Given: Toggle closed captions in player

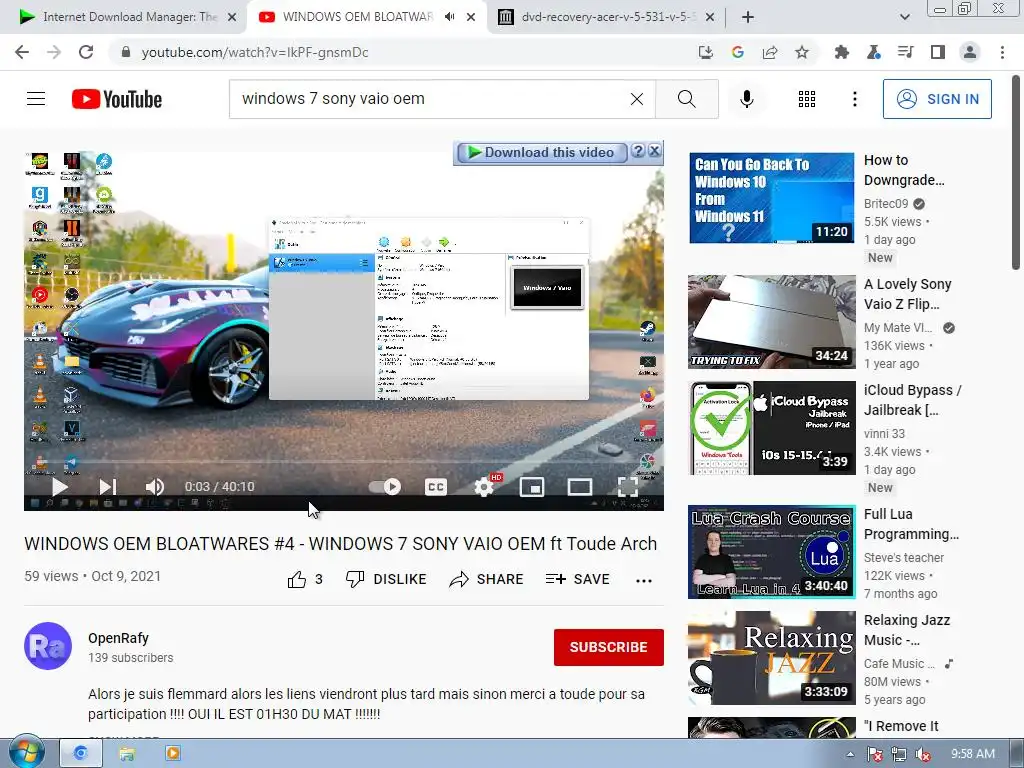Looking at the screenshot, I should click(436, 487).
